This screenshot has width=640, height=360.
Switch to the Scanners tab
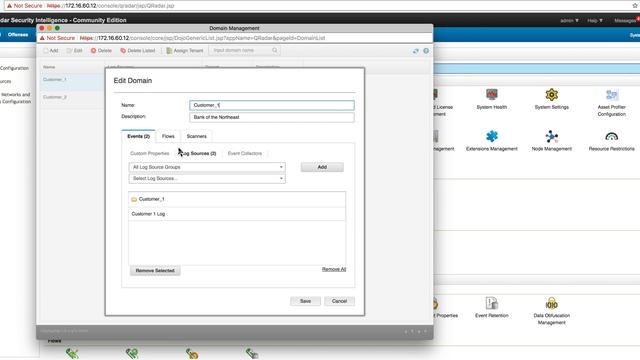[196, 136]
